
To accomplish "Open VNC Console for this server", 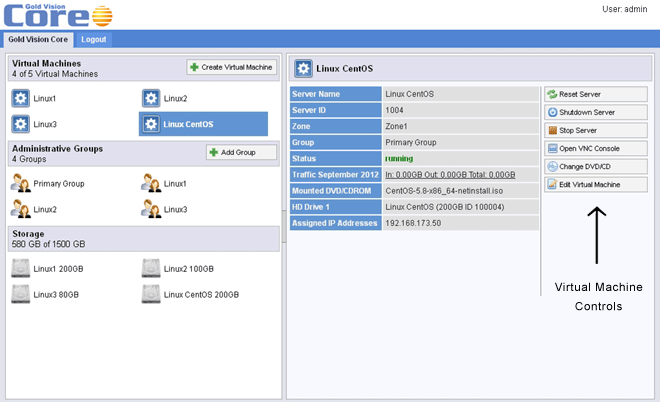I will click(595, 148).
